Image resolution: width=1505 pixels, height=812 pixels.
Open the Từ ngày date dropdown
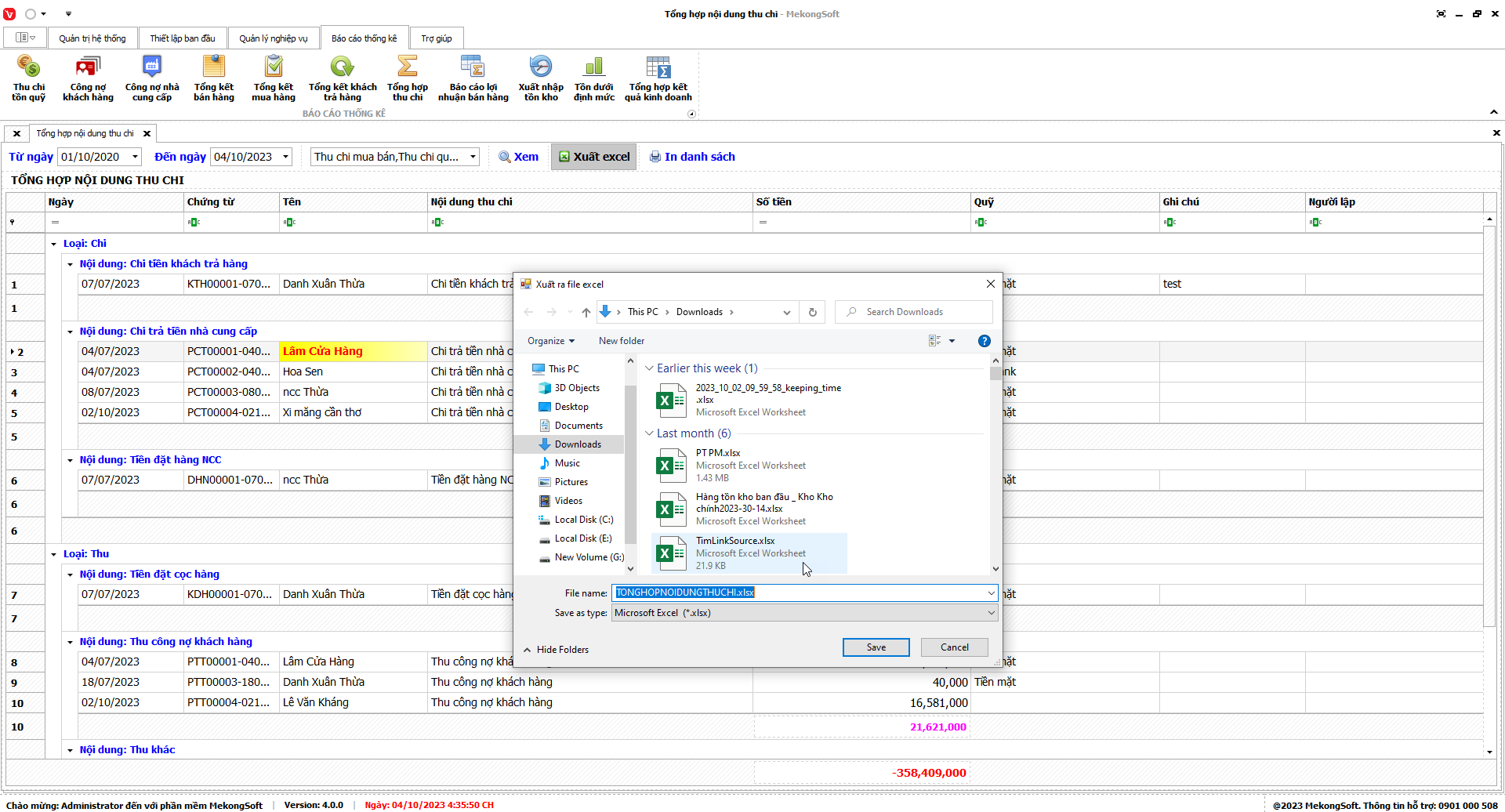click(135, 157)
